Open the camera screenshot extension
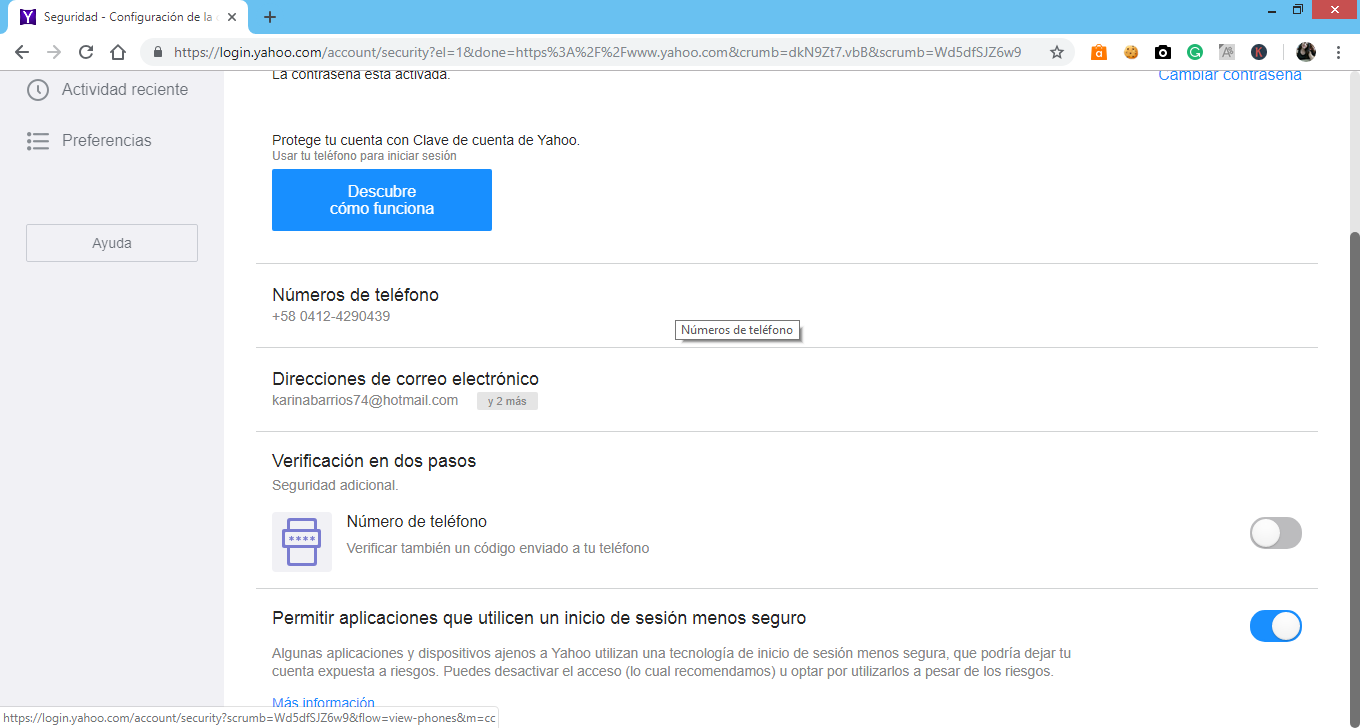1360x728 pixels. pyautogui.click(x=1163, y=52)
